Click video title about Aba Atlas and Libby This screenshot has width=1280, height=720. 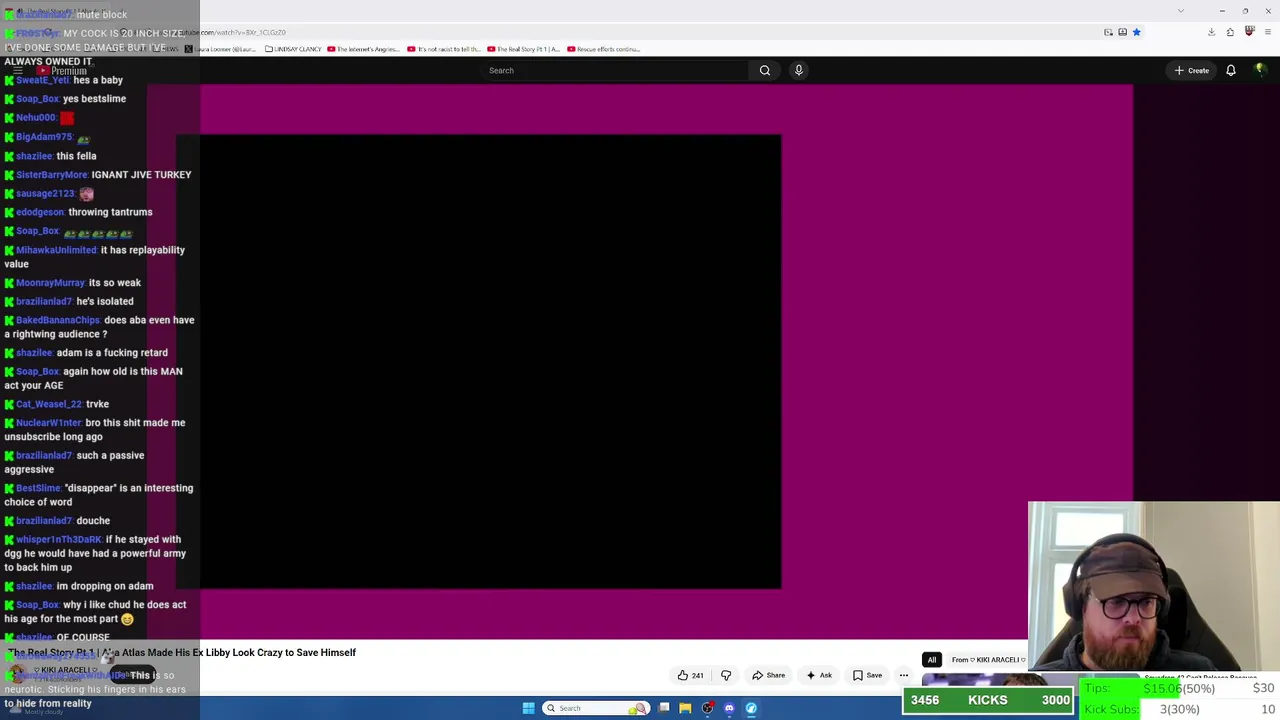point(182,652)
